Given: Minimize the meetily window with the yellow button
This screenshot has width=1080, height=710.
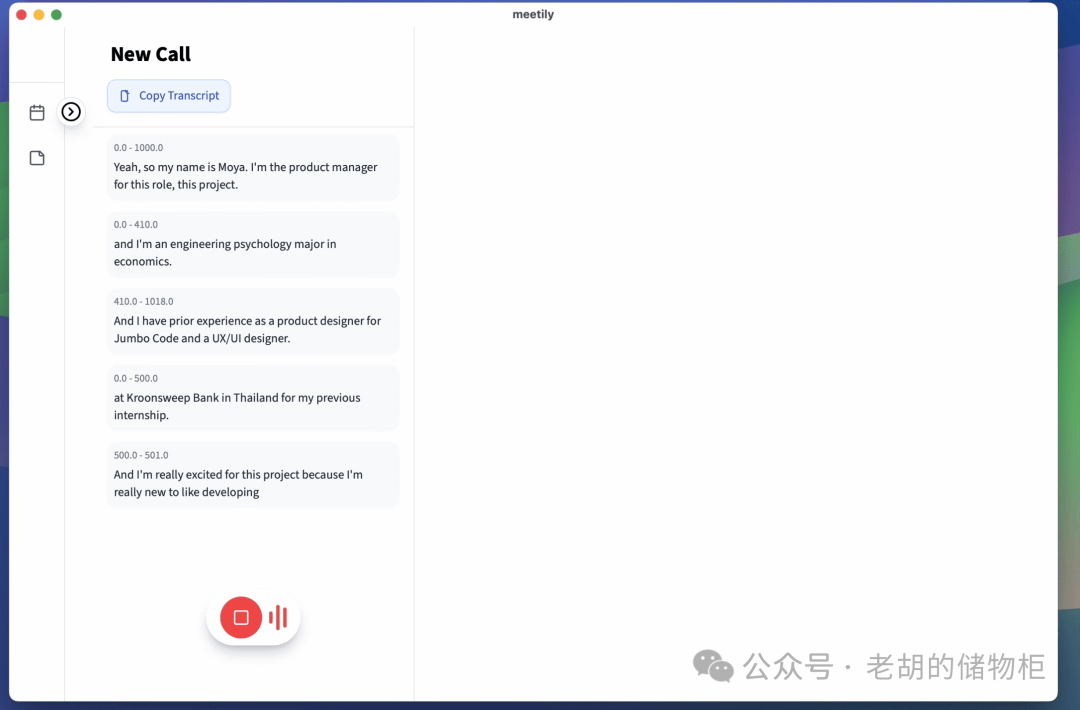Looking at the screenshot, I should click(39, 14).
